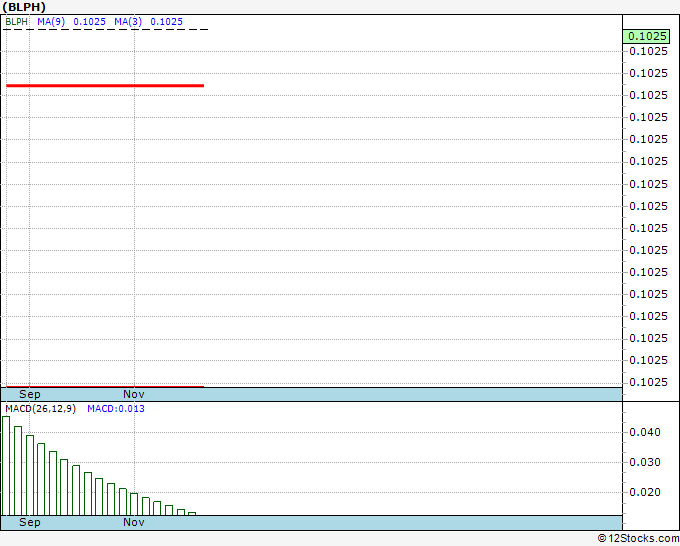Click the MACD(26,12,9) label
680x546 pixels.
pos(40,409)
